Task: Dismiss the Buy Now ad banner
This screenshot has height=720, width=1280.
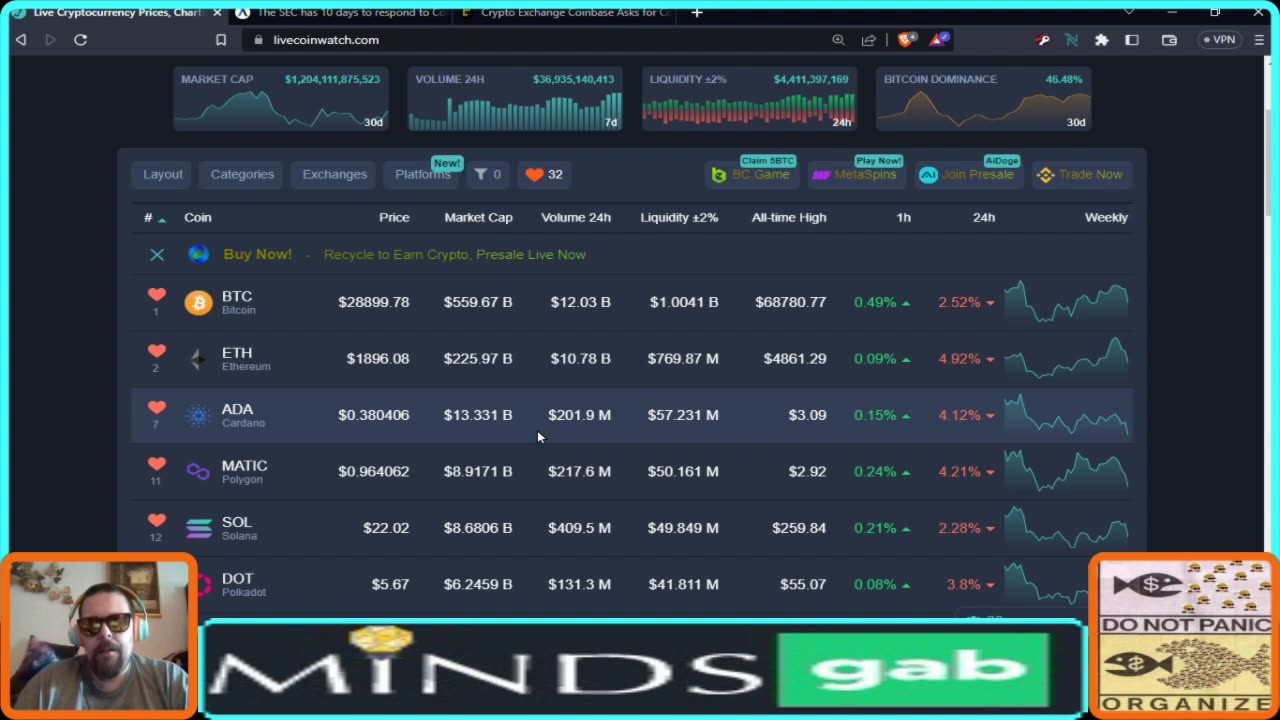Action: (157, 255)
